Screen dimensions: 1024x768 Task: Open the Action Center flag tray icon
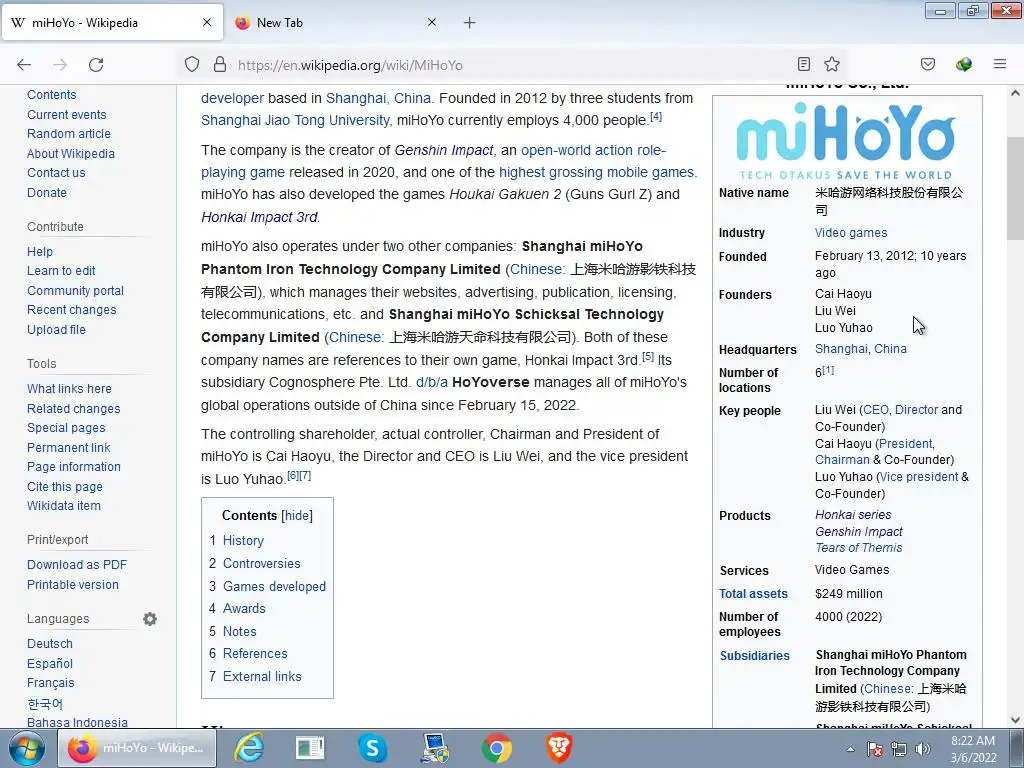click(x=875, y=749)
